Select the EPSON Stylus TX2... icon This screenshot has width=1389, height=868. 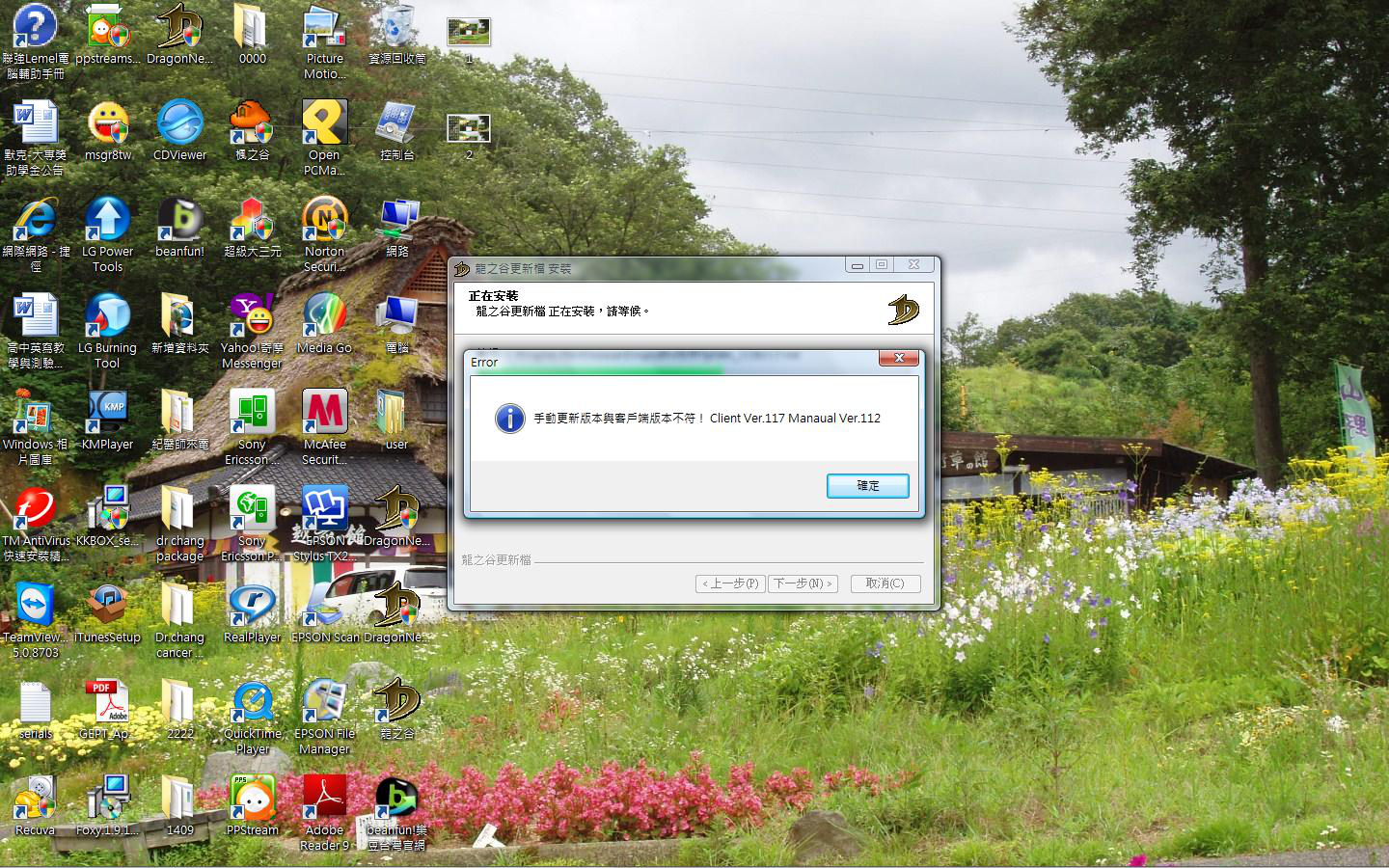tap(324, 524)
